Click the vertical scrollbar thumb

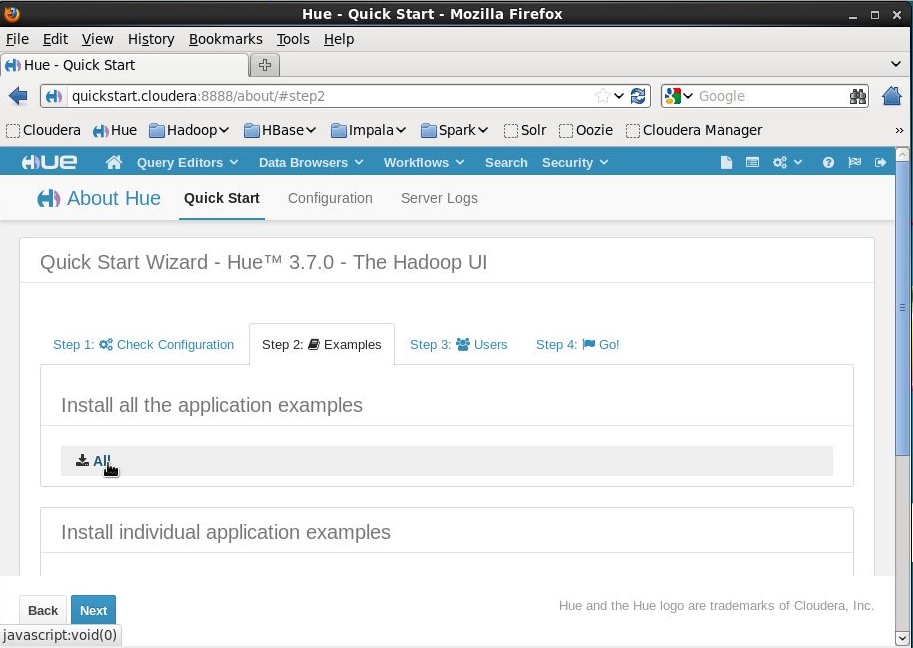click(903, 308)
